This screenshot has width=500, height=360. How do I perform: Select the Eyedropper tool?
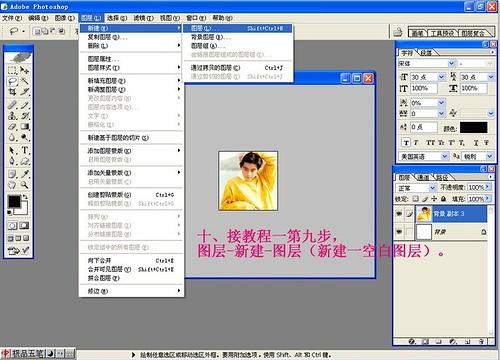24,174
